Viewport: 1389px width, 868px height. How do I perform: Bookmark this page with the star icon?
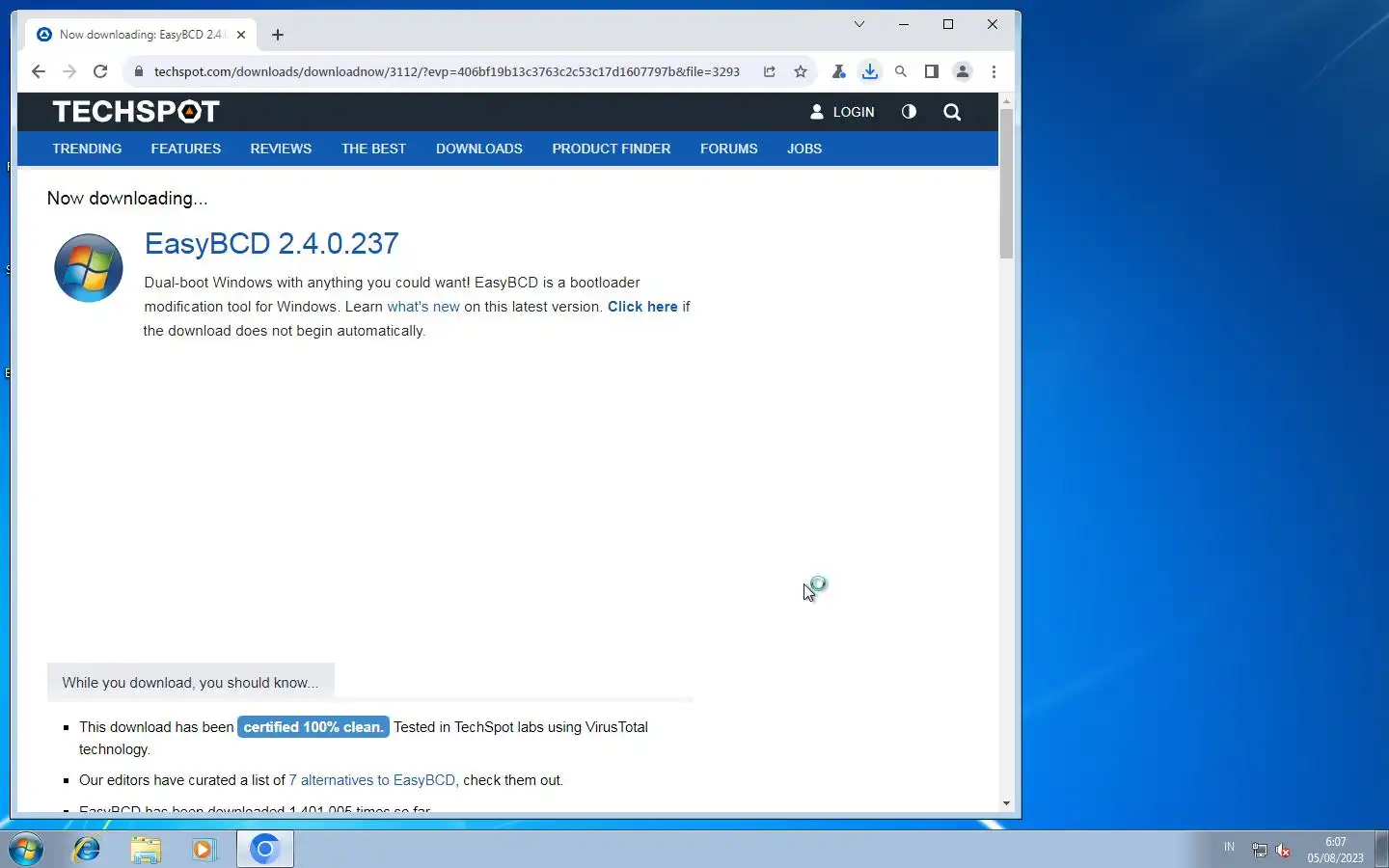[x=801, y=71]
